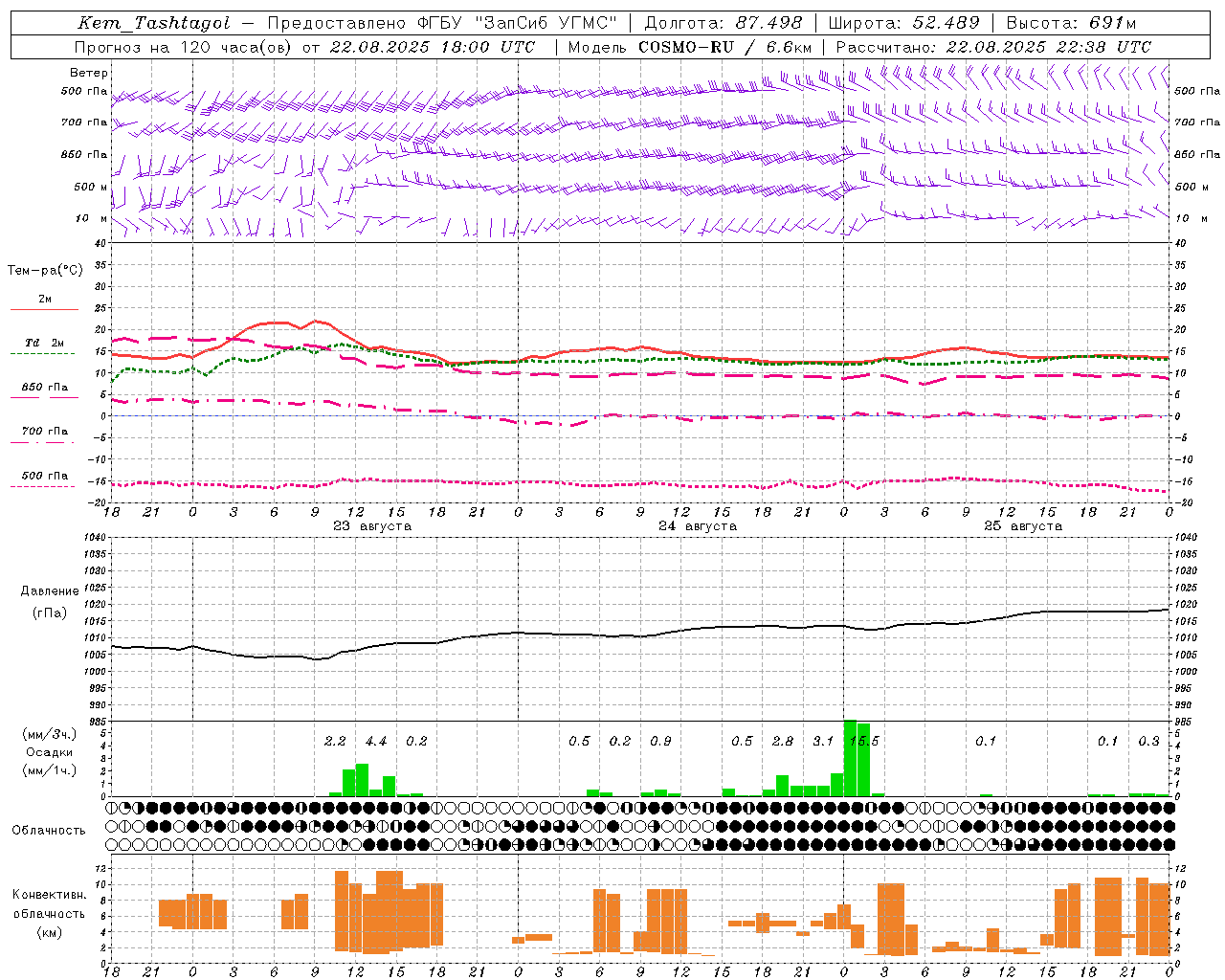Click the '2м' temperature legend entry
Image resolution: width=1225 pixels, height=980 pixels.
pyautogui.click(x=45, y=299)
